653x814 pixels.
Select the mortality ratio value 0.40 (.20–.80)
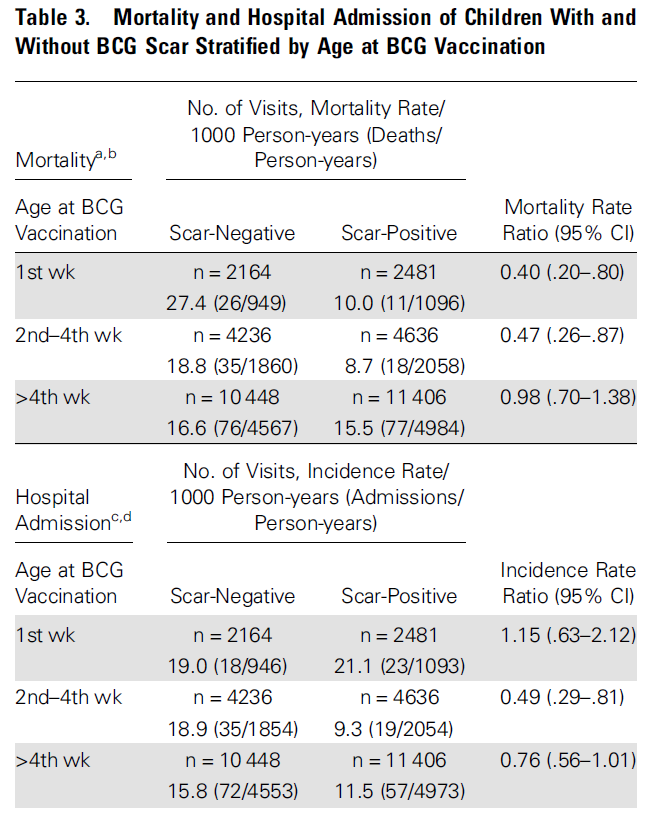click(566, 272)
